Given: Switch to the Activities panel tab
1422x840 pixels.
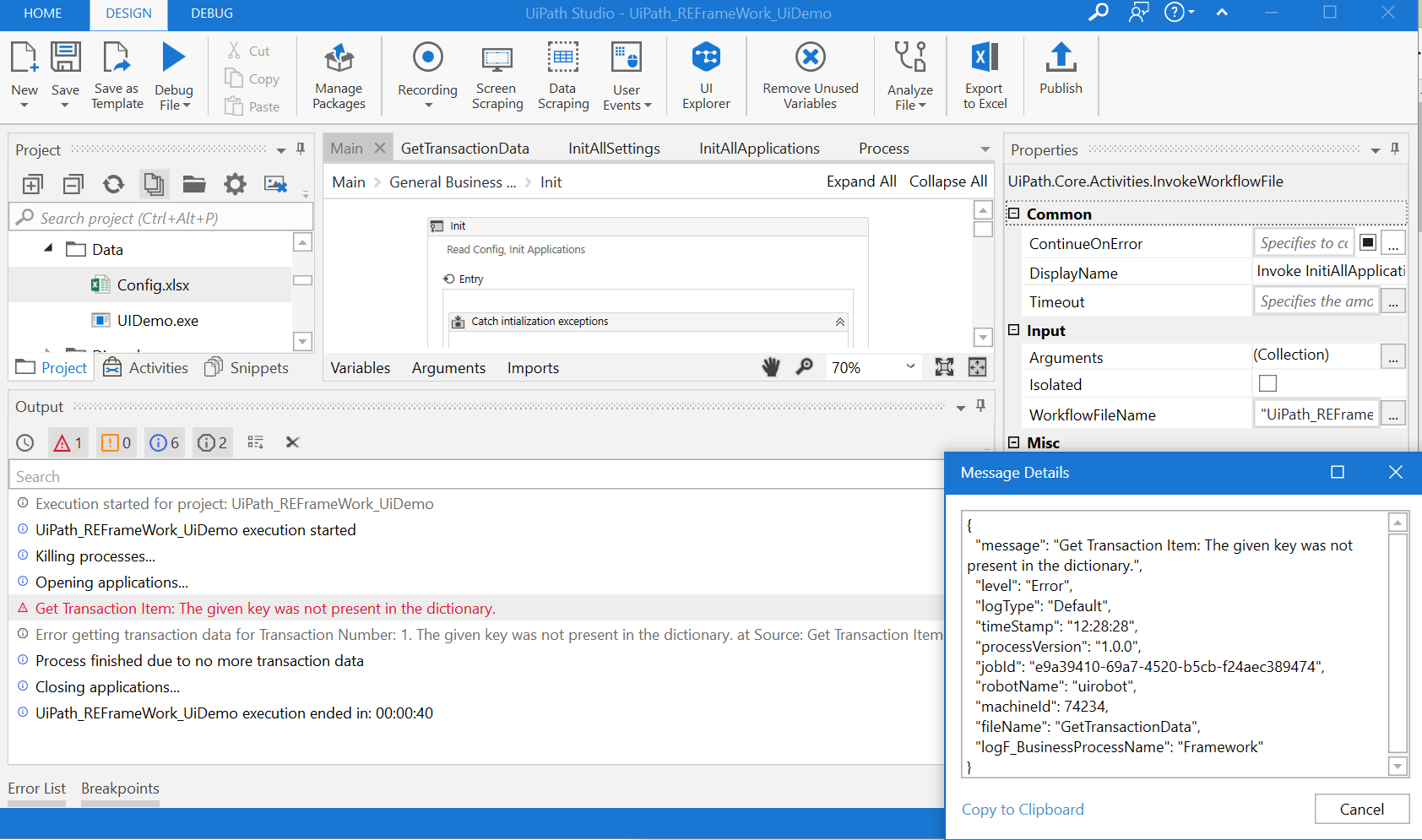Looking at the screenshot, I should click(x=146, y=368).
